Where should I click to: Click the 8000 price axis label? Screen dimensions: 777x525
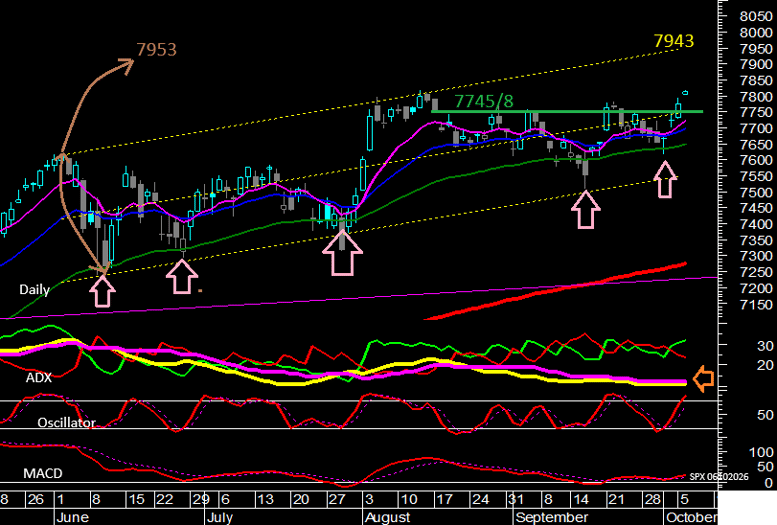click(x=756, y=32)
